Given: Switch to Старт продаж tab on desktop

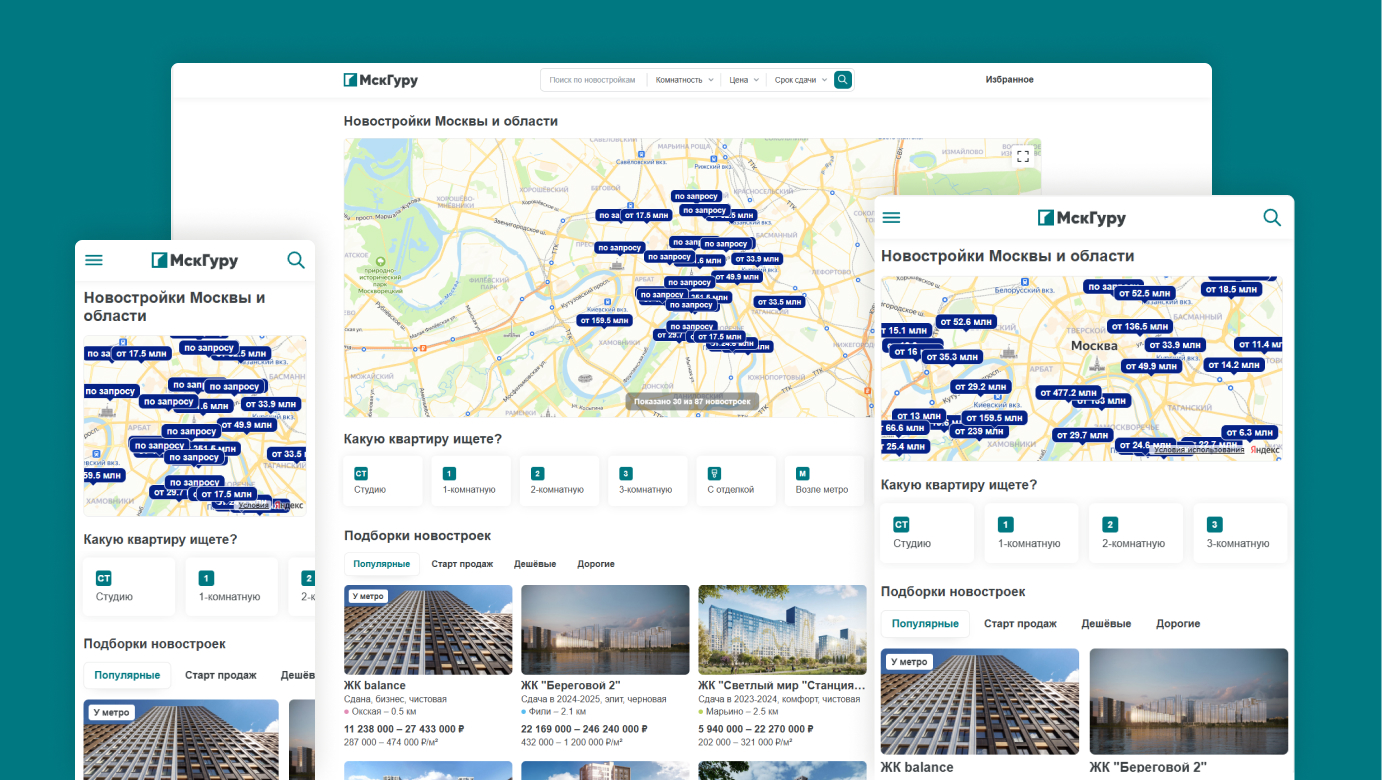Looking at the screenshot, I should pyautogui.click(x=462, y=564).
